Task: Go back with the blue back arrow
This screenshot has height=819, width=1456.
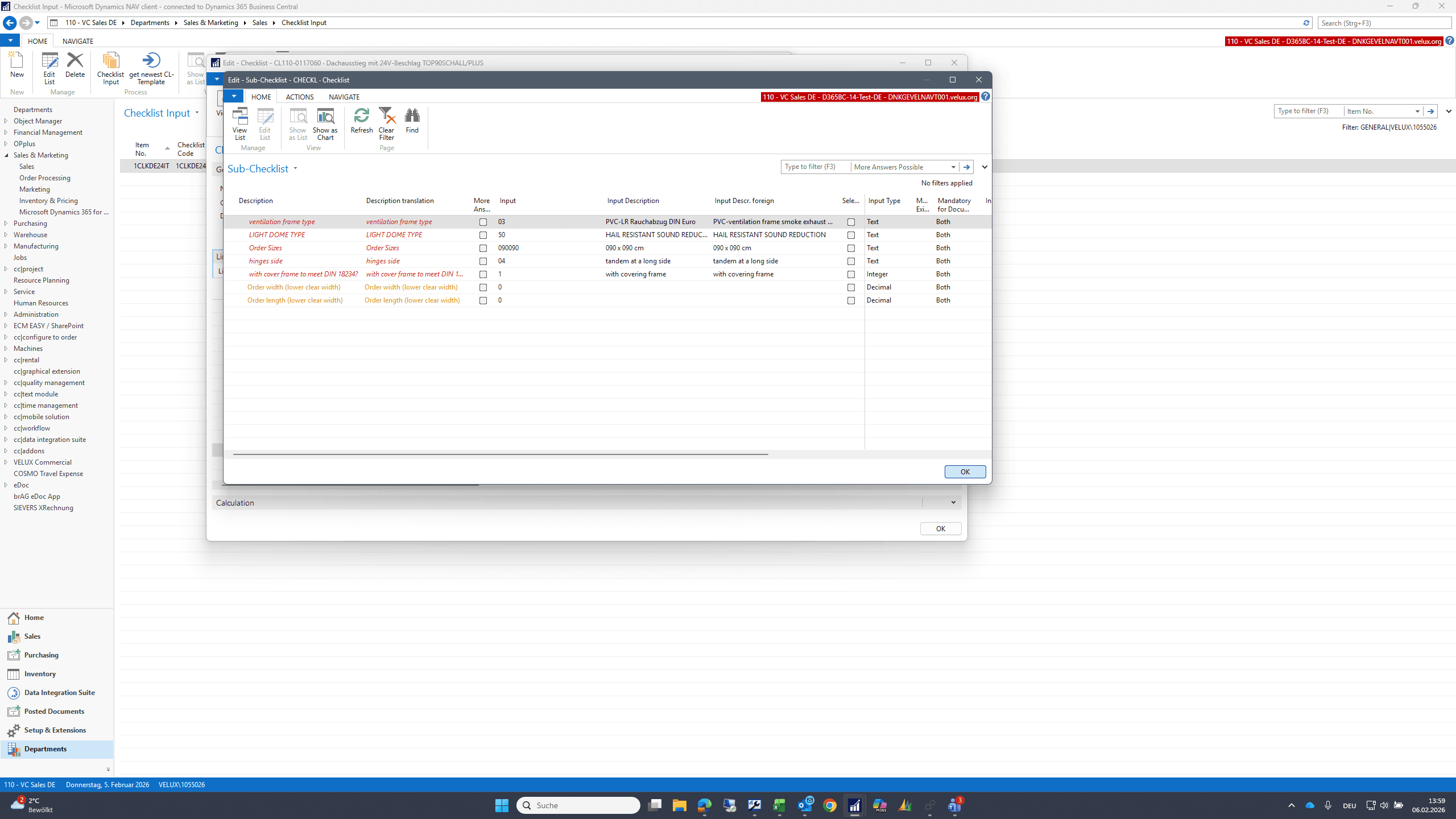Action: (x=10, y=23)
